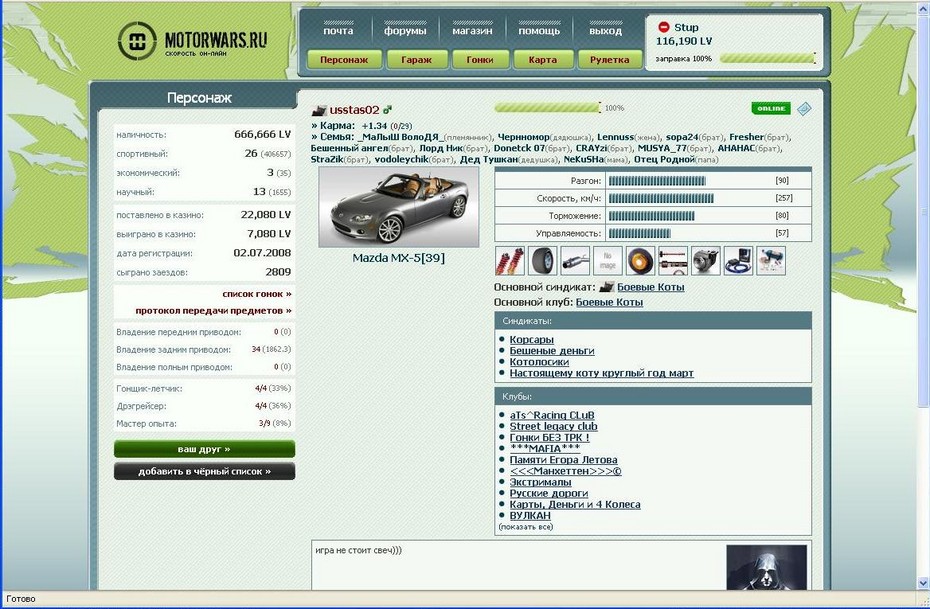The image size is (930, 609).
Task: Open family member Черномор profile
Action: click(x=523, y=138)
